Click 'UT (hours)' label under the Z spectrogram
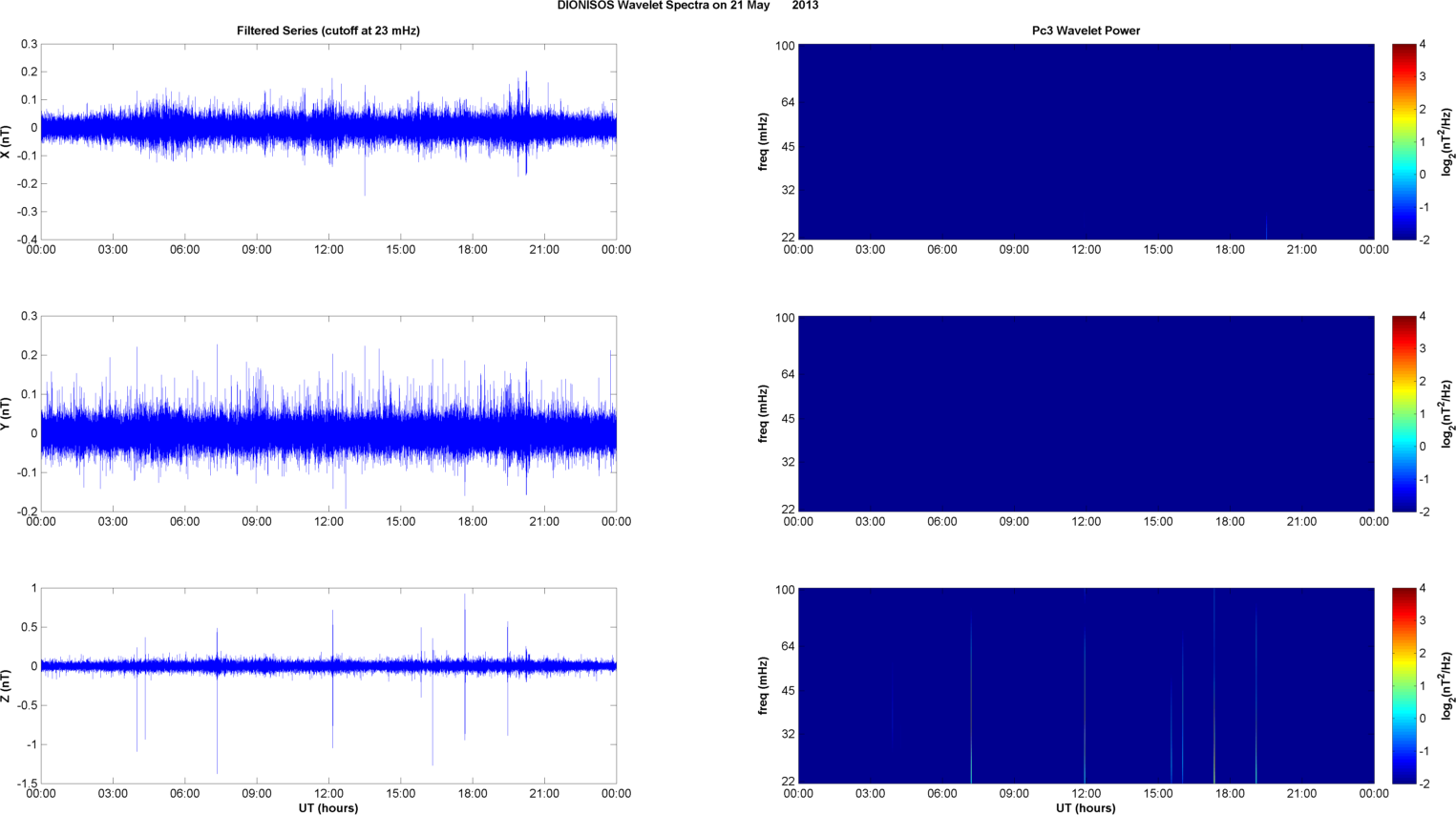 (x=1086, y=808)
